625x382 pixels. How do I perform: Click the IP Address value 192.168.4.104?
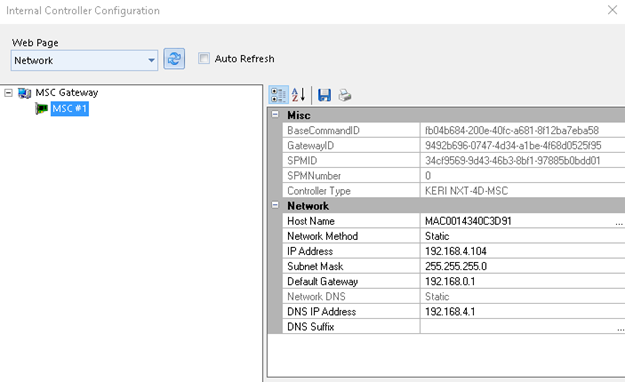pyautogui.click(x=456, y=251)
